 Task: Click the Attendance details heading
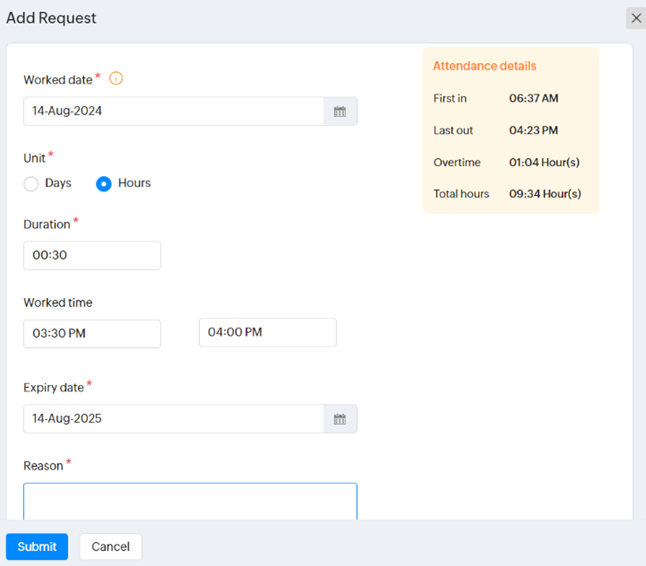(484, 66)
